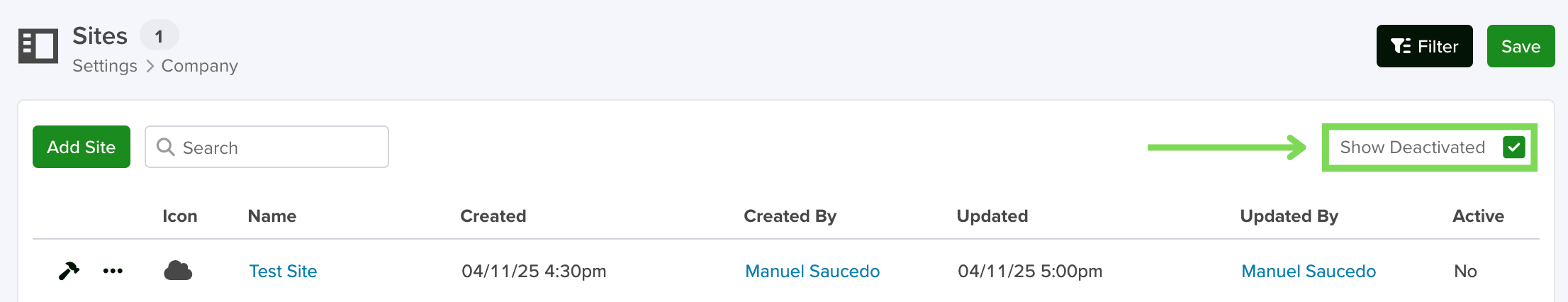
Task: Open the three-dot menu for Test Site
Action: click(113, 271)
